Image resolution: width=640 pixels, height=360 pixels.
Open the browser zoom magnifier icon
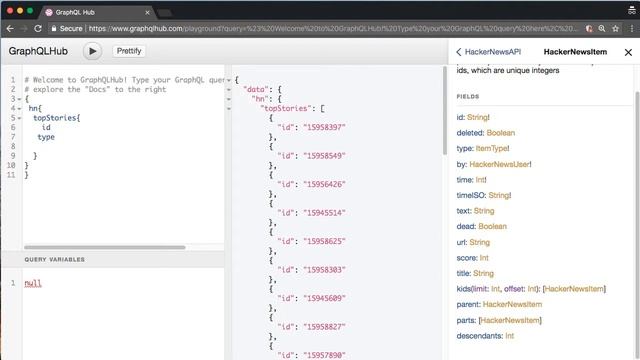(602, 29)
